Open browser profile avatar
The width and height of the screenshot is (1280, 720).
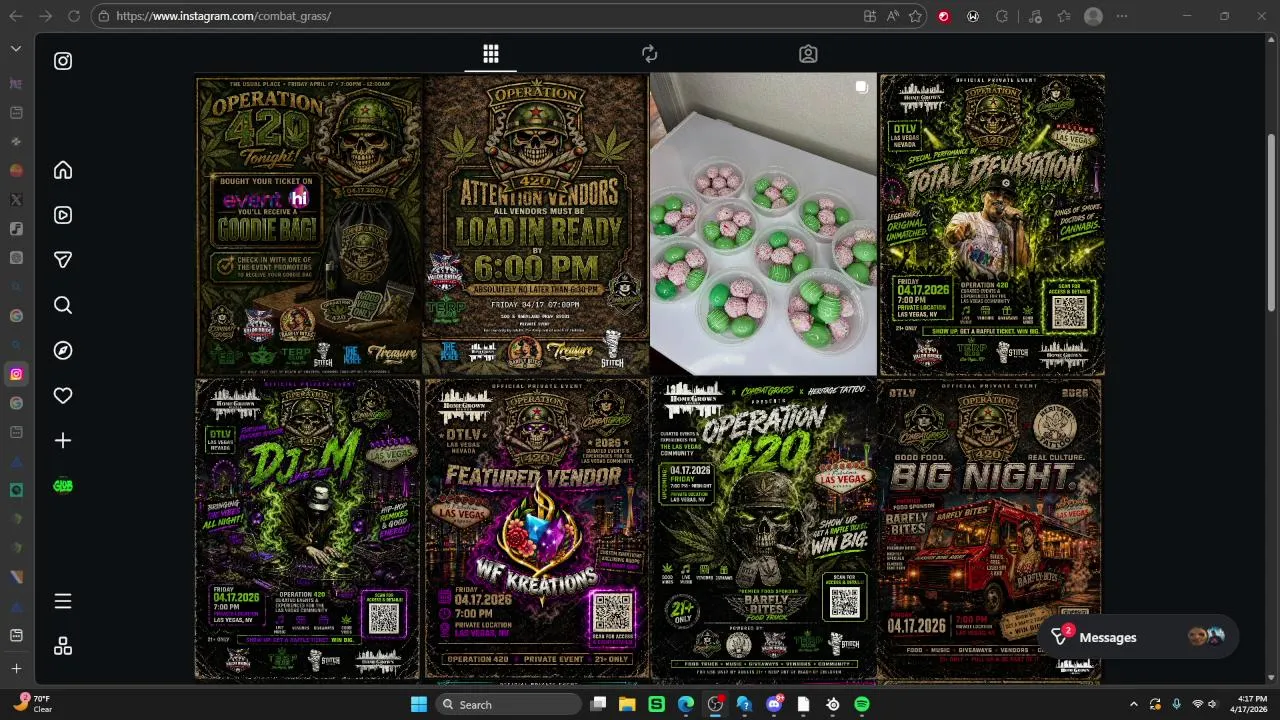coord(1094,16)
